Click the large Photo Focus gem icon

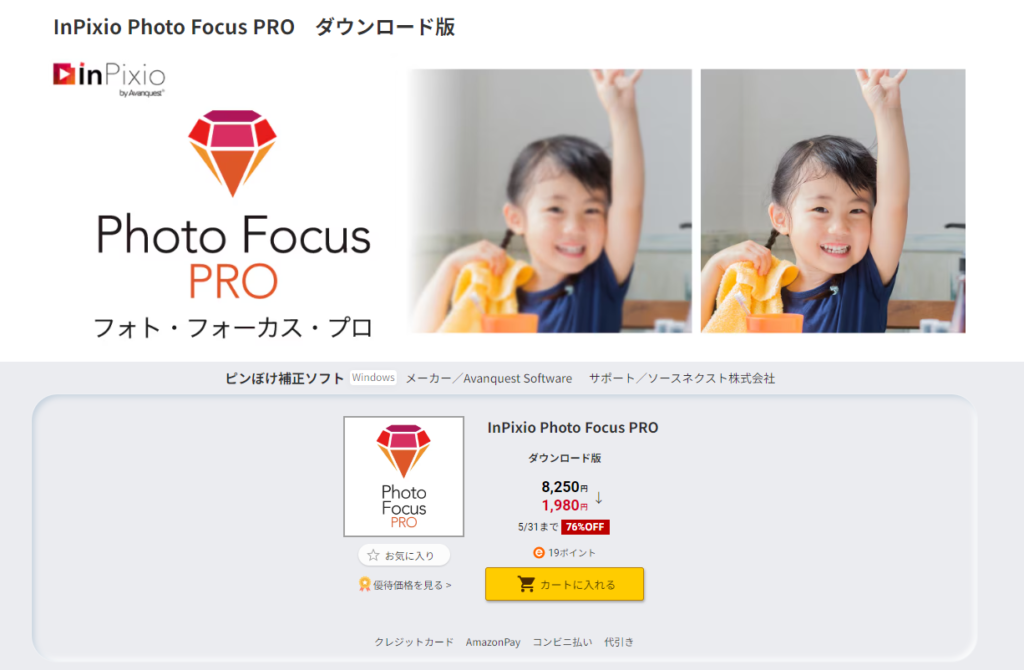tap(232, 153)
